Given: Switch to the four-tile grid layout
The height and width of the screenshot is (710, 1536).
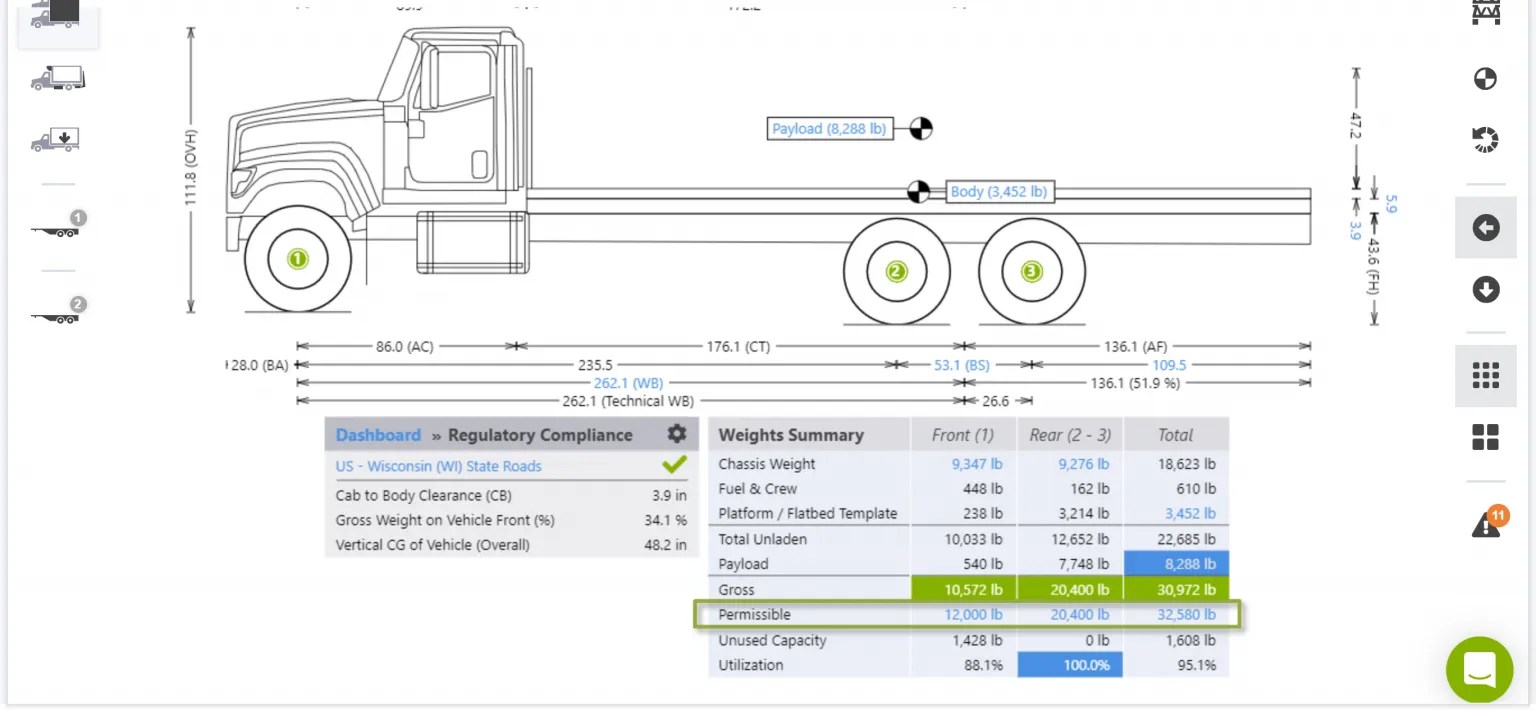Looking at the screenshot, I should (x=1485, y=437).
